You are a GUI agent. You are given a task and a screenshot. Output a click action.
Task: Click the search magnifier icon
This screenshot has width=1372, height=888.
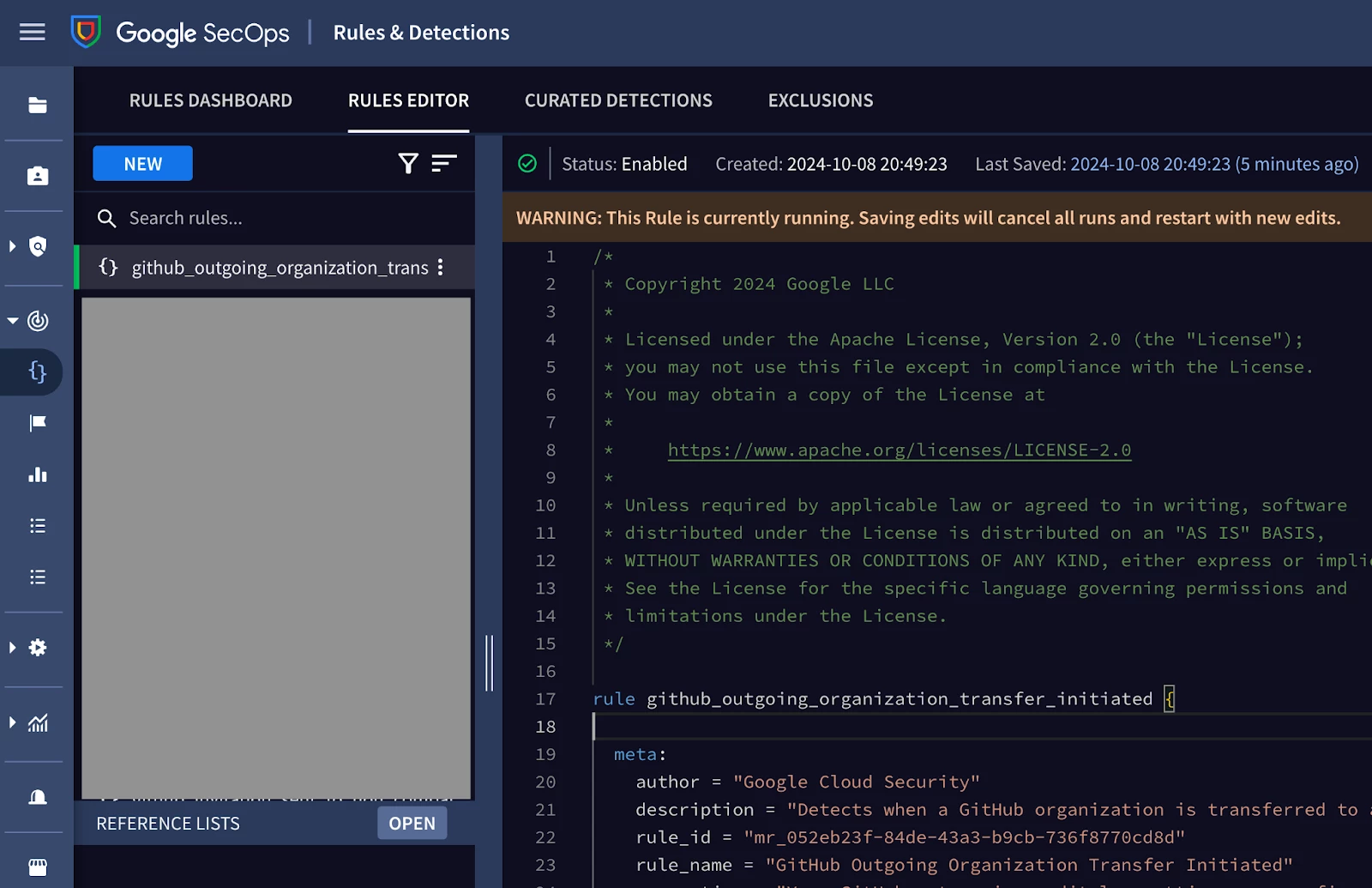[106, 219]
